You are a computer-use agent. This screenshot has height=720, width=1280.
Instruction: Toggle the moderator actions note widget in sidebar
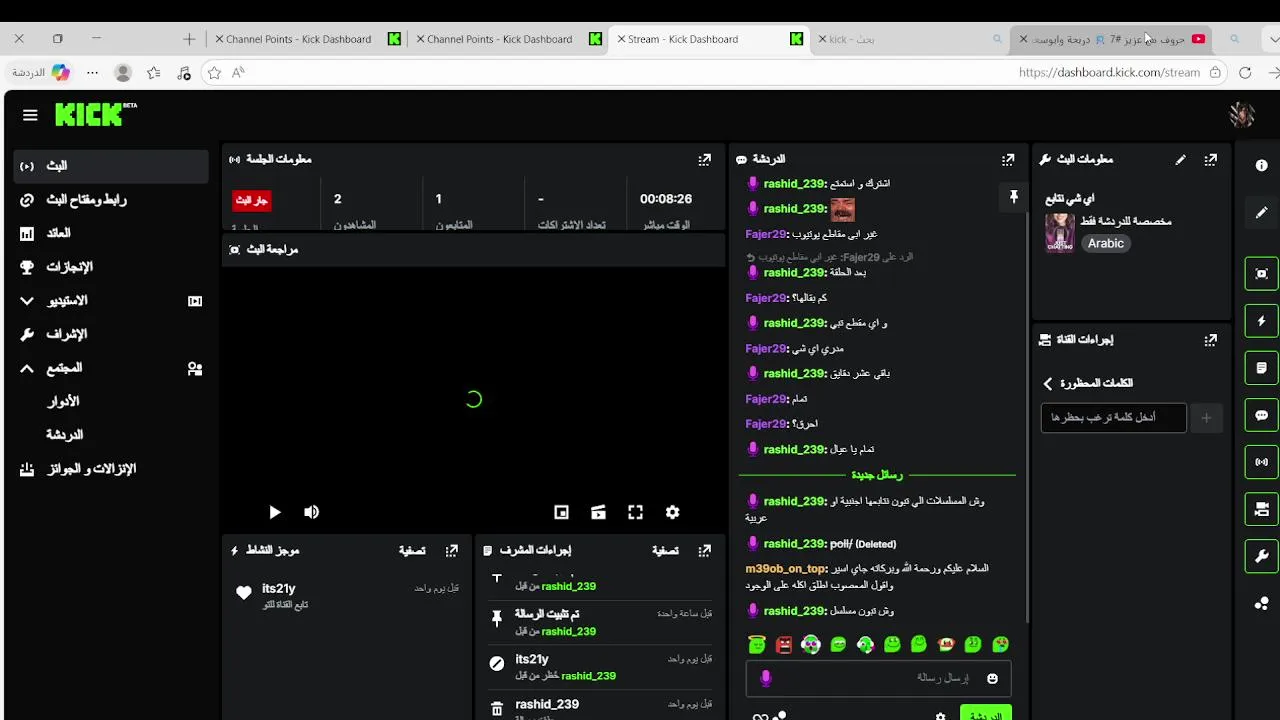[1261, 368]
